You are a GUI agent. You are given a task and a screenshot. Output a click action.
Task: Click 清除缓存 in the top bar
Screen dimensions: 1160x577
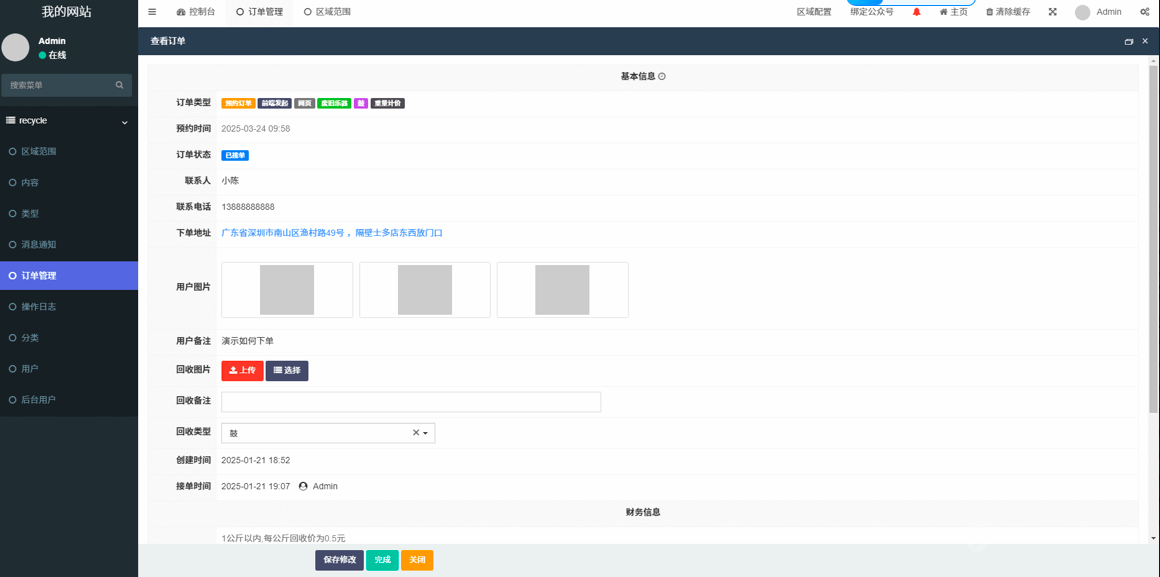(x=1008, y=12)
